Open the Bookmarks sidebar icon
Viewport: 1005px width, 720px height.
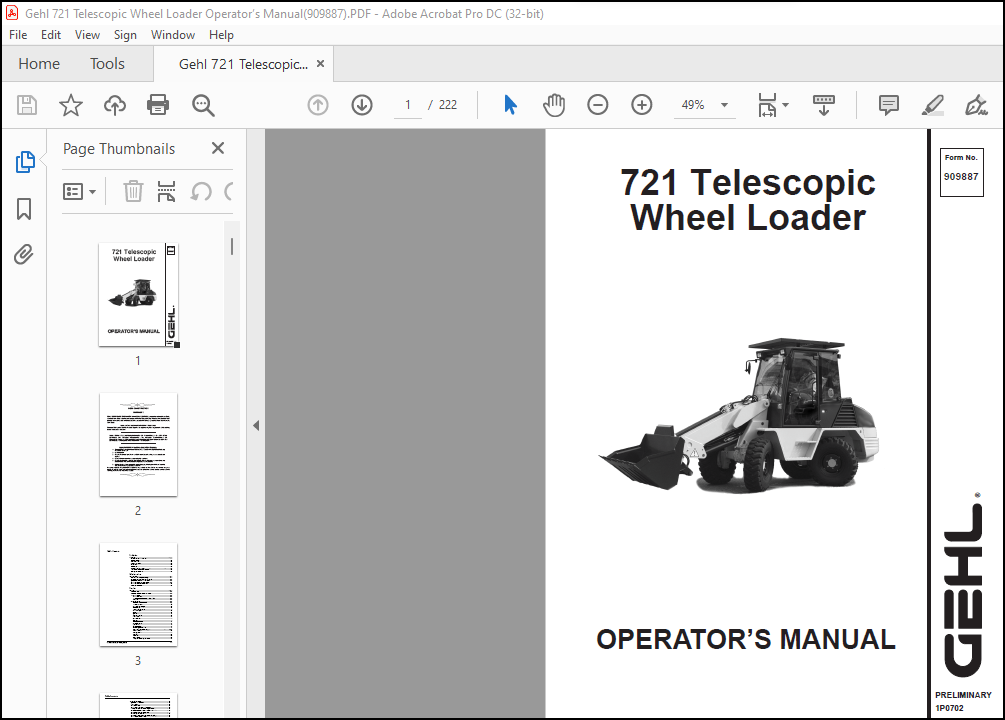(x=24, y=208)
